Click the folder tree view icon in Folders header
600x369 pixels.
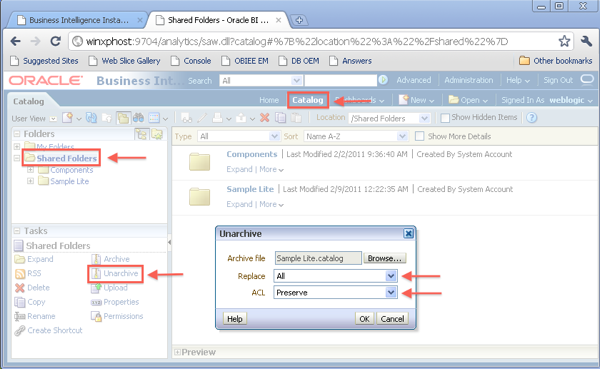(141, 134)
